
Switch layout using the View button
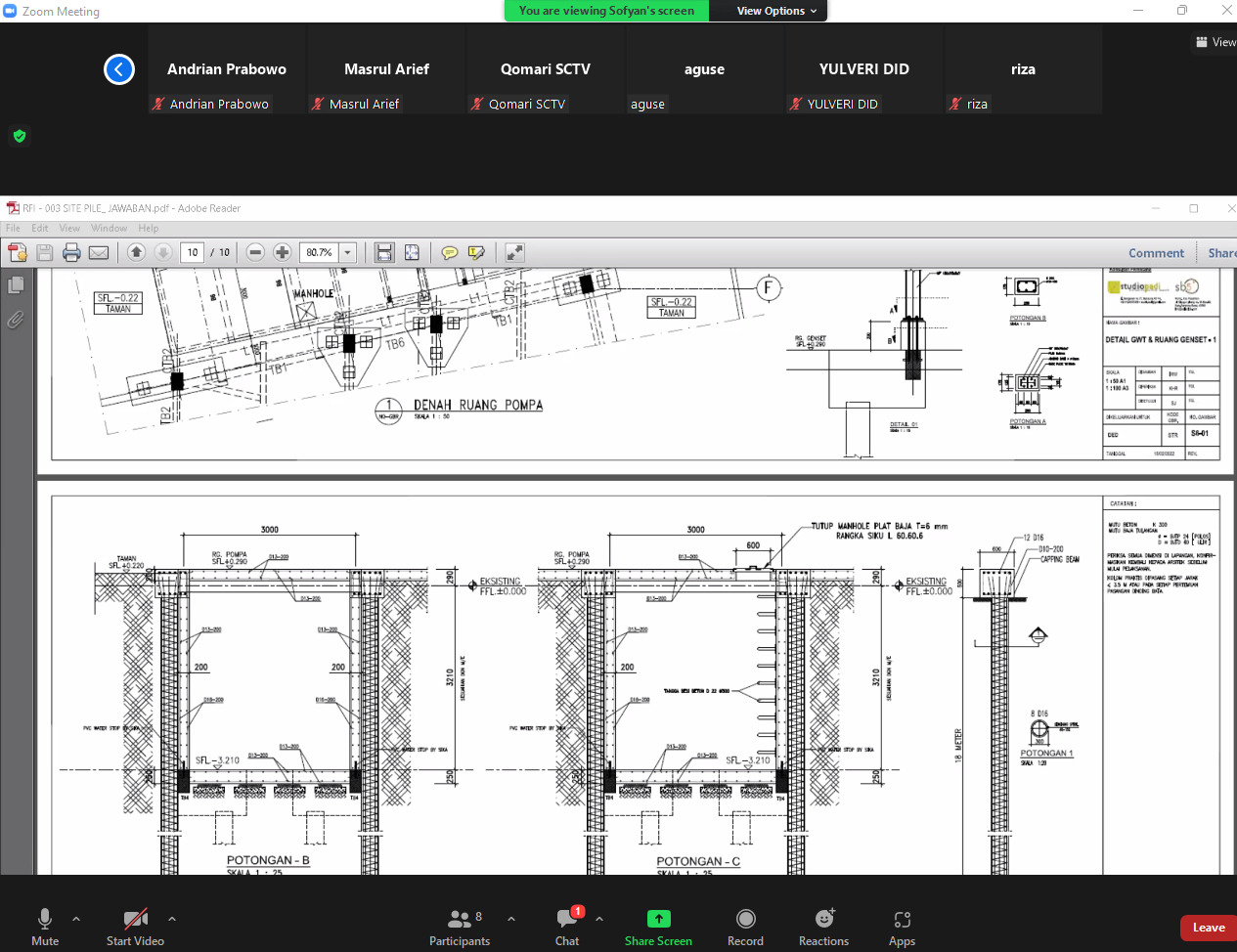[x=1215, y=42]
